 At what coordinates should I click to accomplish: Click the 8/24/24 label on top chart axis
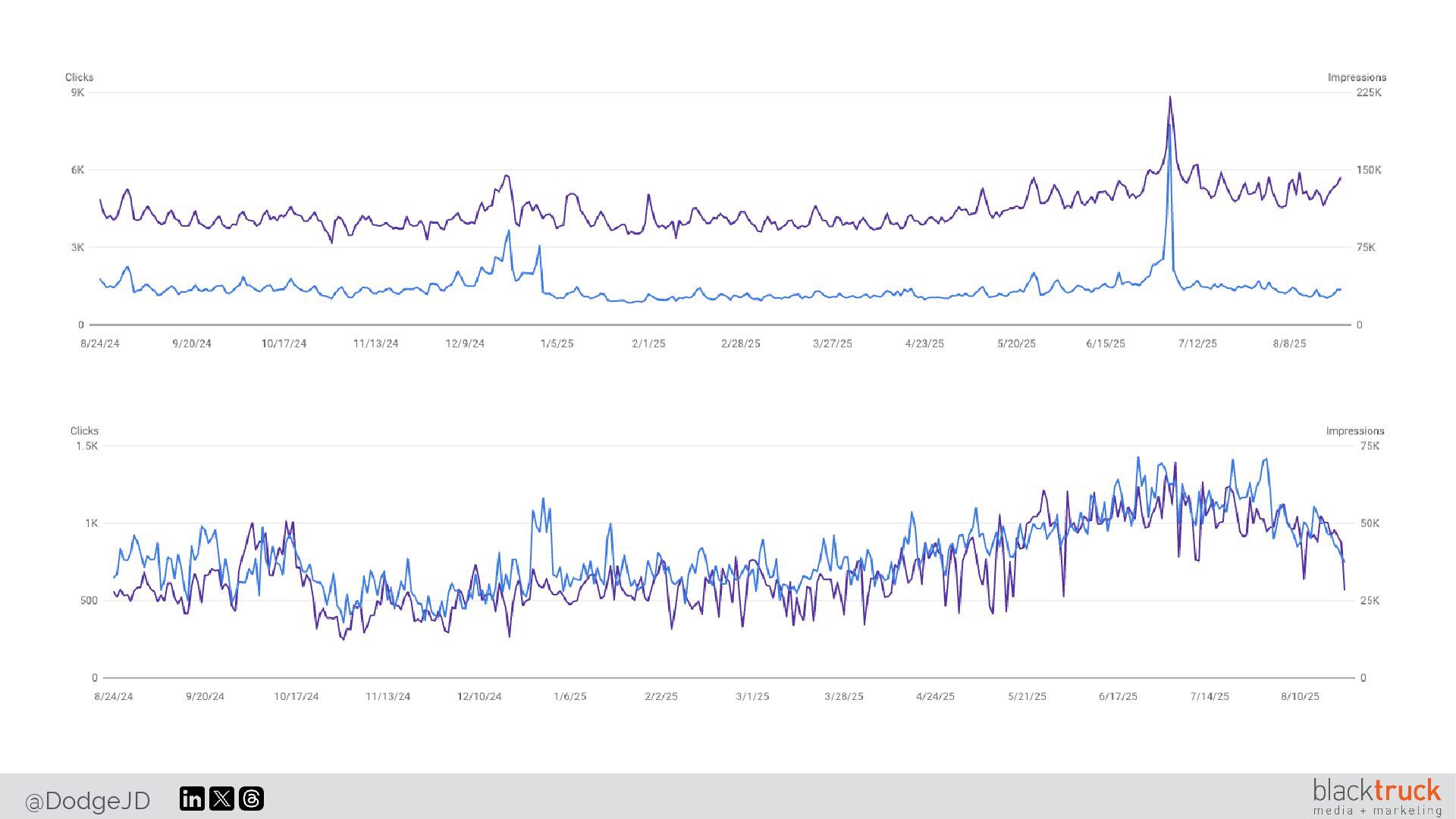point(100,344)
